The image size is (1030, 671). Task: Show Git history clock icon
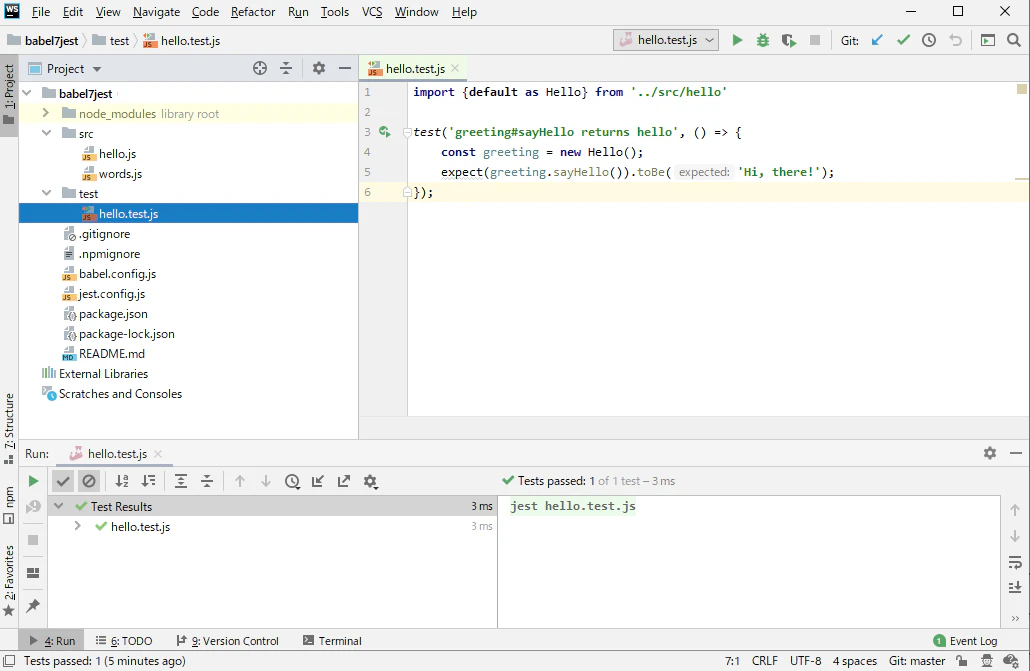click(x=929, y=41)
